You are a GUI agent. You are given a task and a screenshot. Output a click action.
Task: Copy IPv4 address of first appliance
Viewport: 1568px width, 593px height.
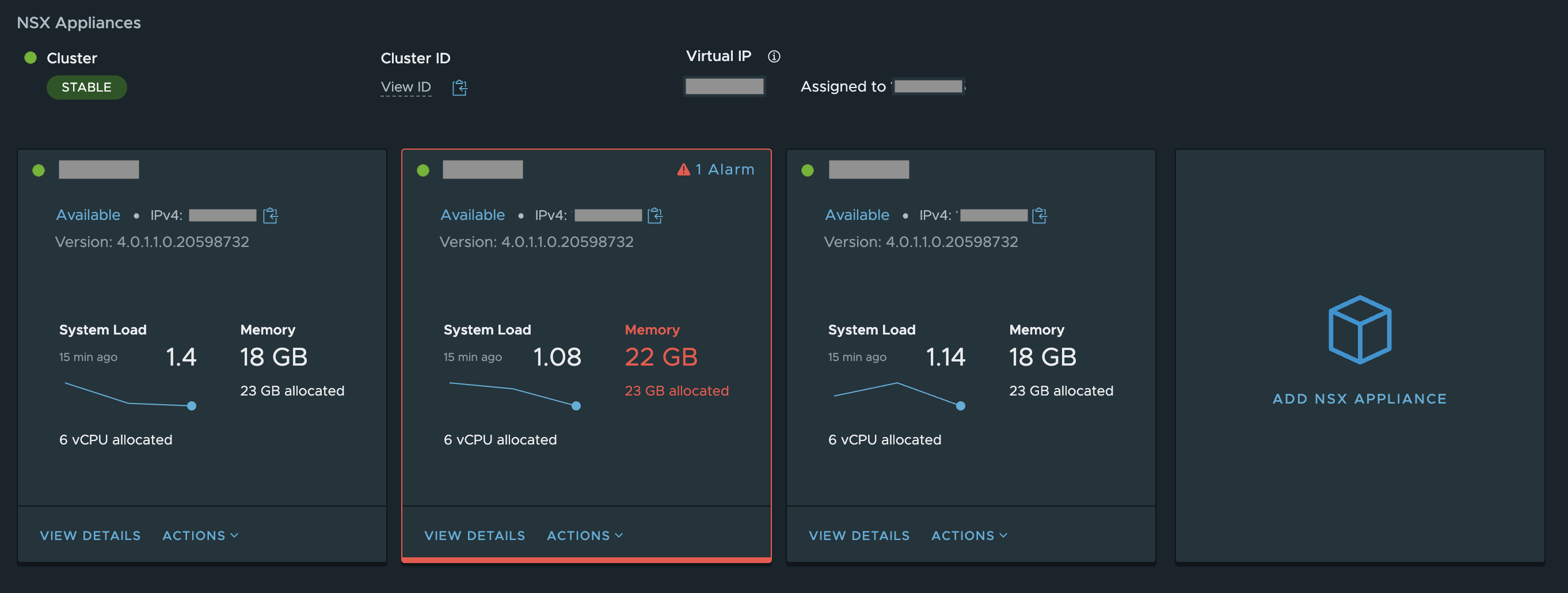point(271,215)
